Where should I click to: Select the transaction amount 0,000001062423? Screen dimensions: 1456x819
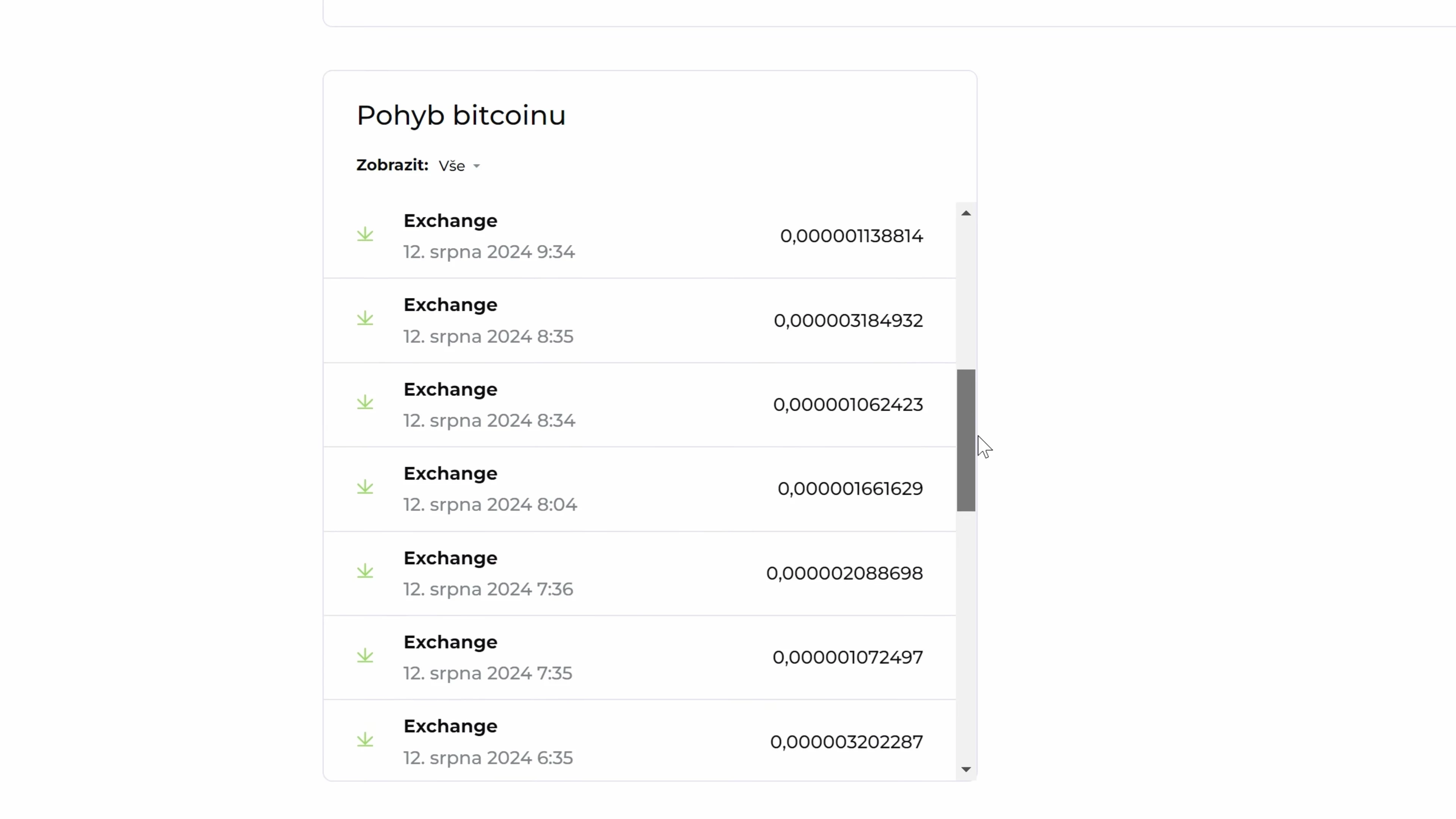[x=848, y=405]
